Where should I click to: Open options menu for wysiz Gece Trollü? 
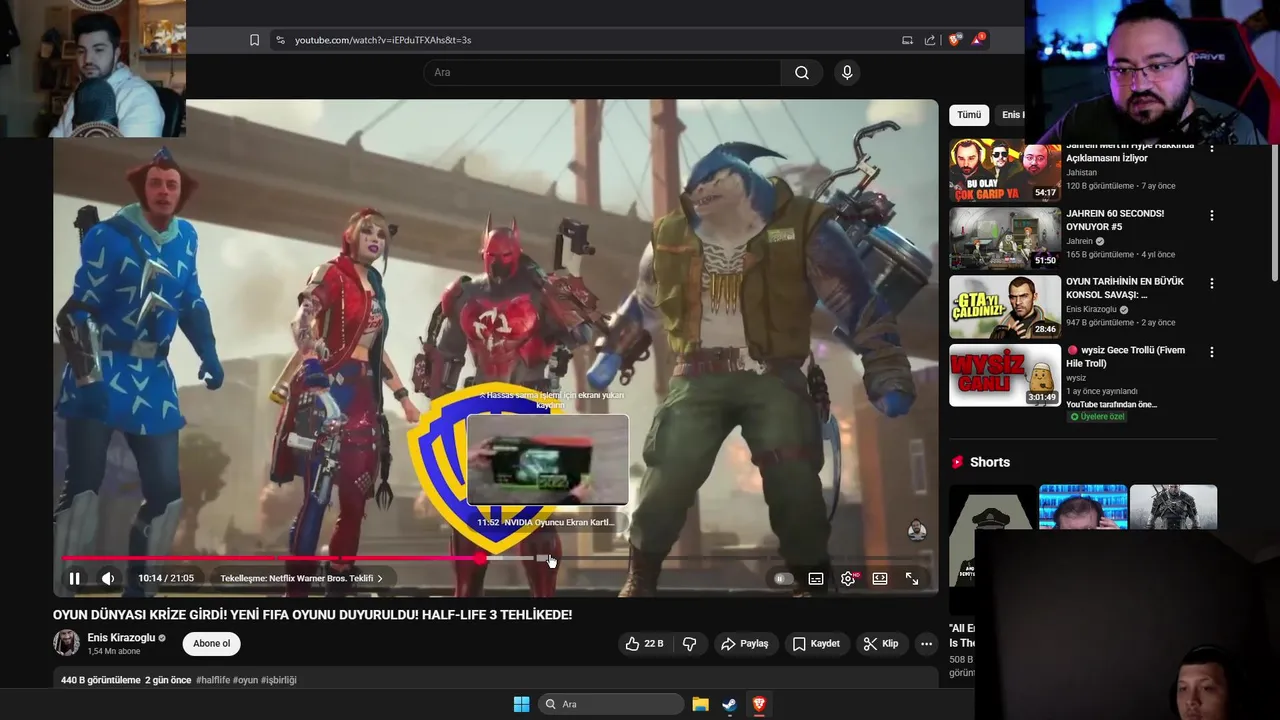click(1212, 352)
